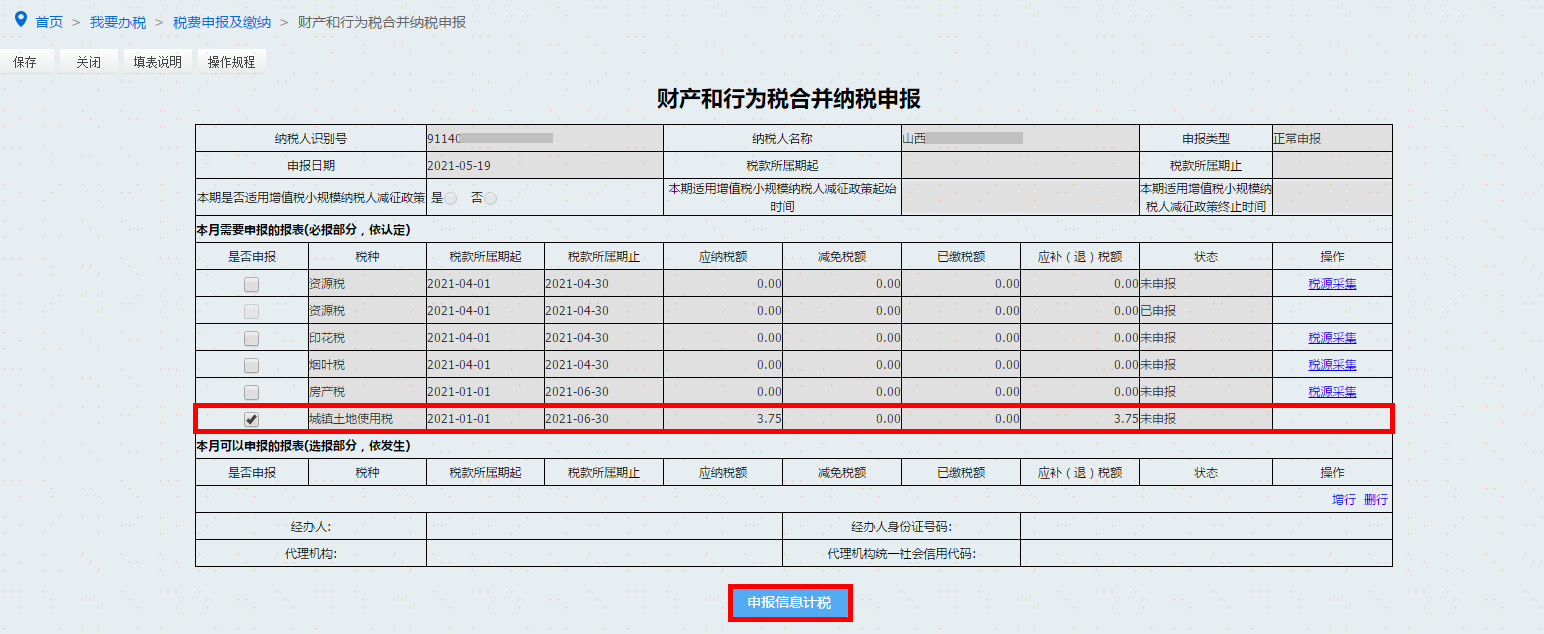
Task: Click the 代理机构统一社会信用代码 input field
Action: tap(1206, 553)
